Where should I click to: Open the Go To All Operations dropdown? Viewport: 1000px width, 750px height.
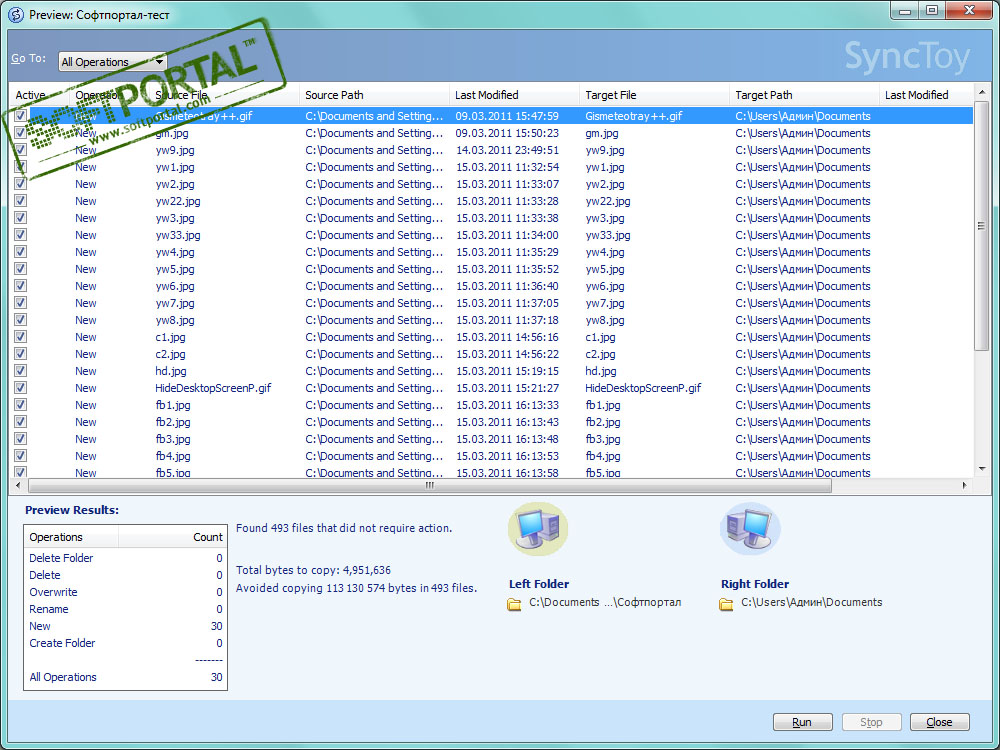point(112,62)
